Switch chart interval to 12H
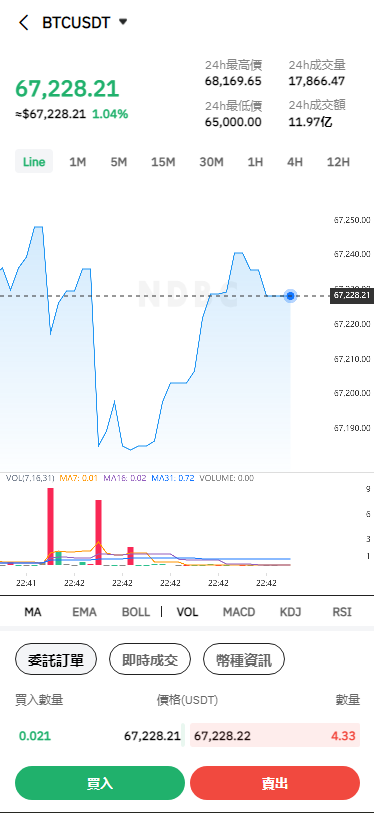This screenshot has height=813, width=374. [338, 162]
